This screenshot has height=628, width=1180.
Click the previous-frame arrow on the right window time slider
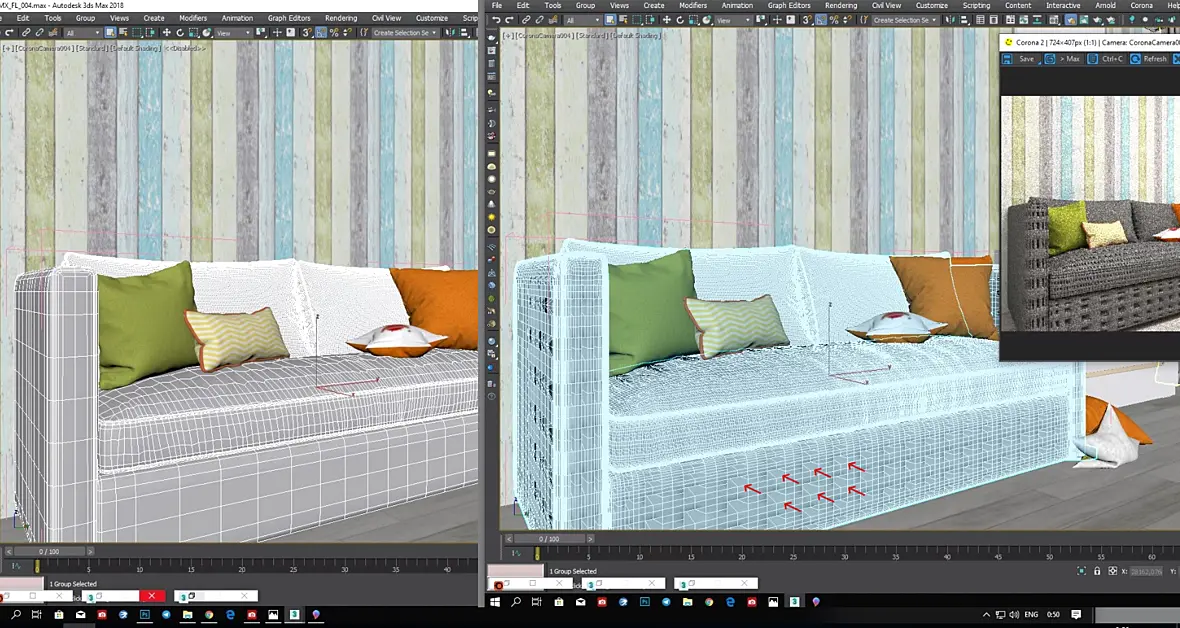(x=509, y=538)
